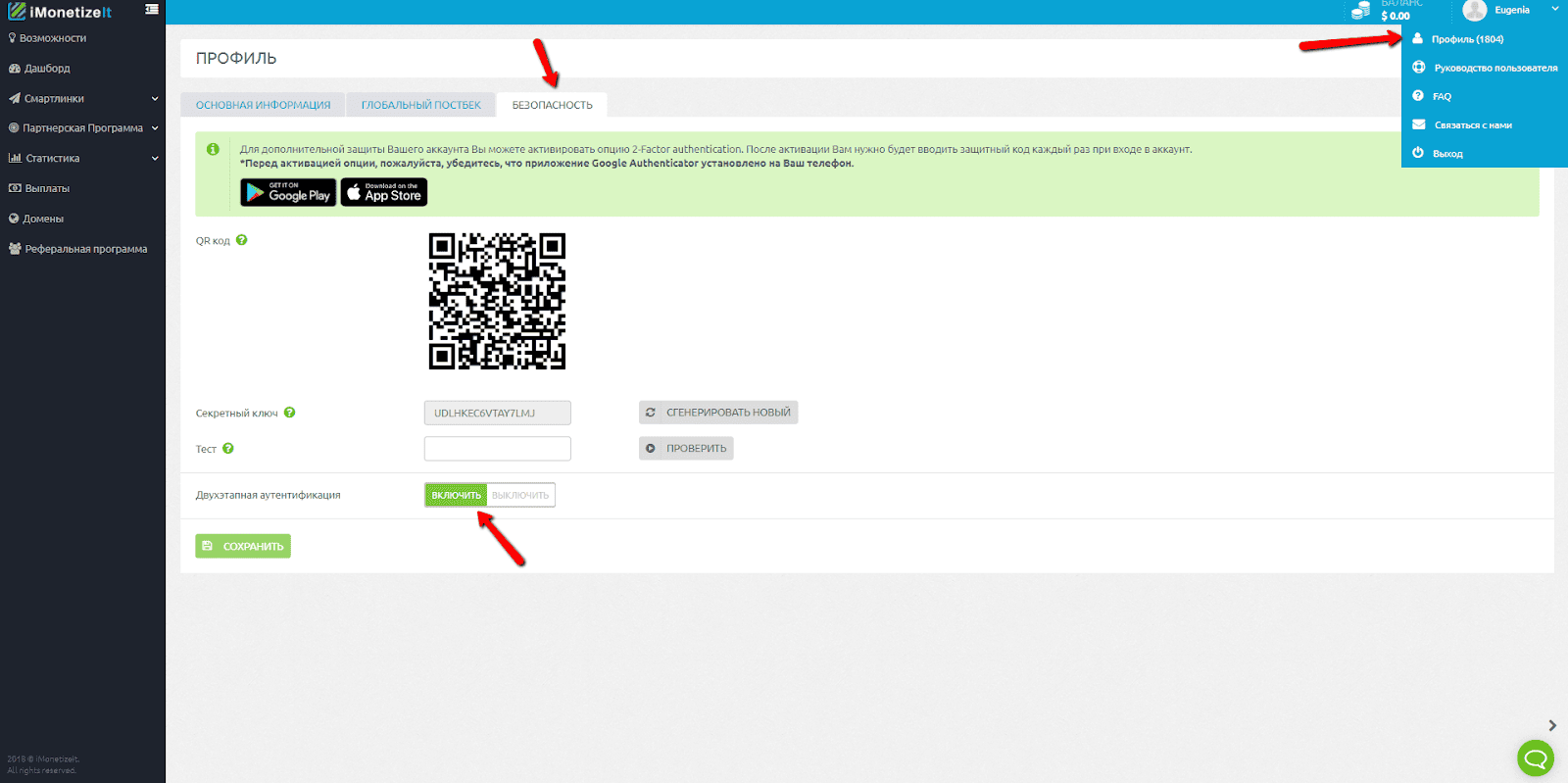Image resolution: width=1568 pixels, height=783 pixels.
Task: Click the СГЕНЕРИРОВАТЬ НОВЫЙ button
Action: (x=718, y=413)
